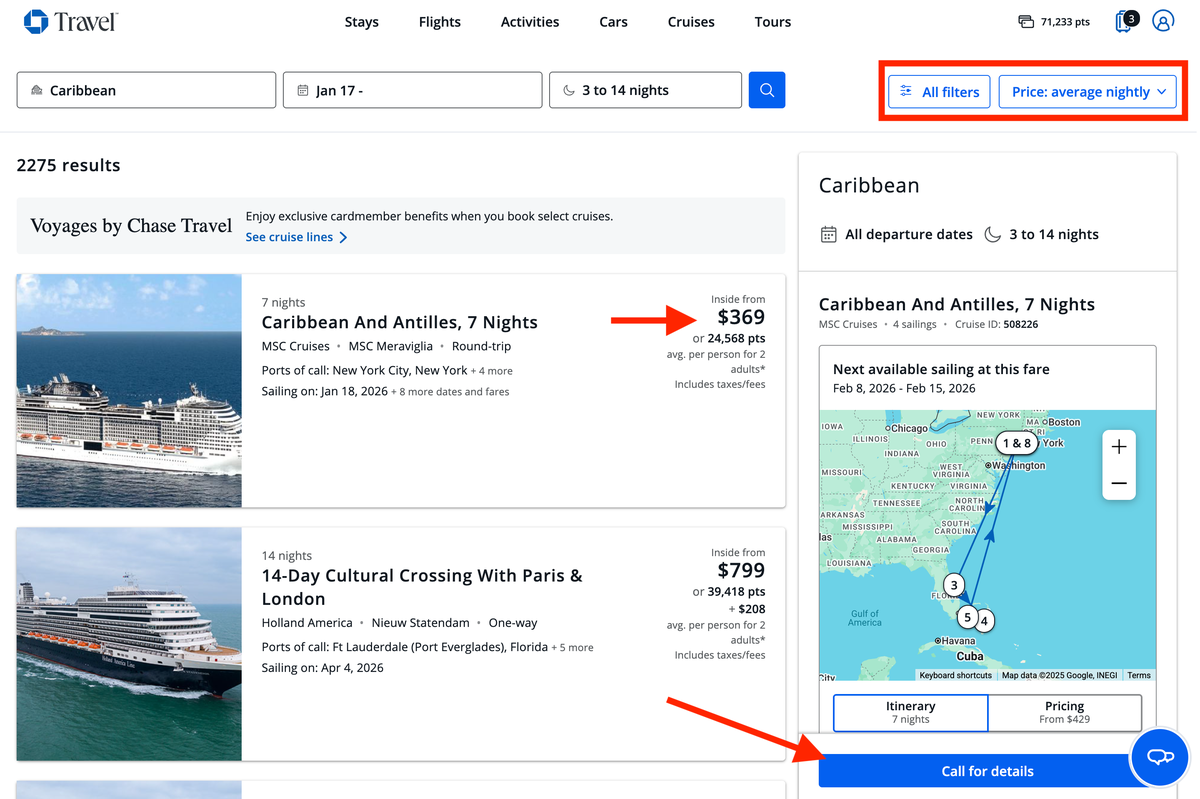This screenshot has width=1200, height=799.
Task: Click the blue search magnifier button
Action: [767, 90]
